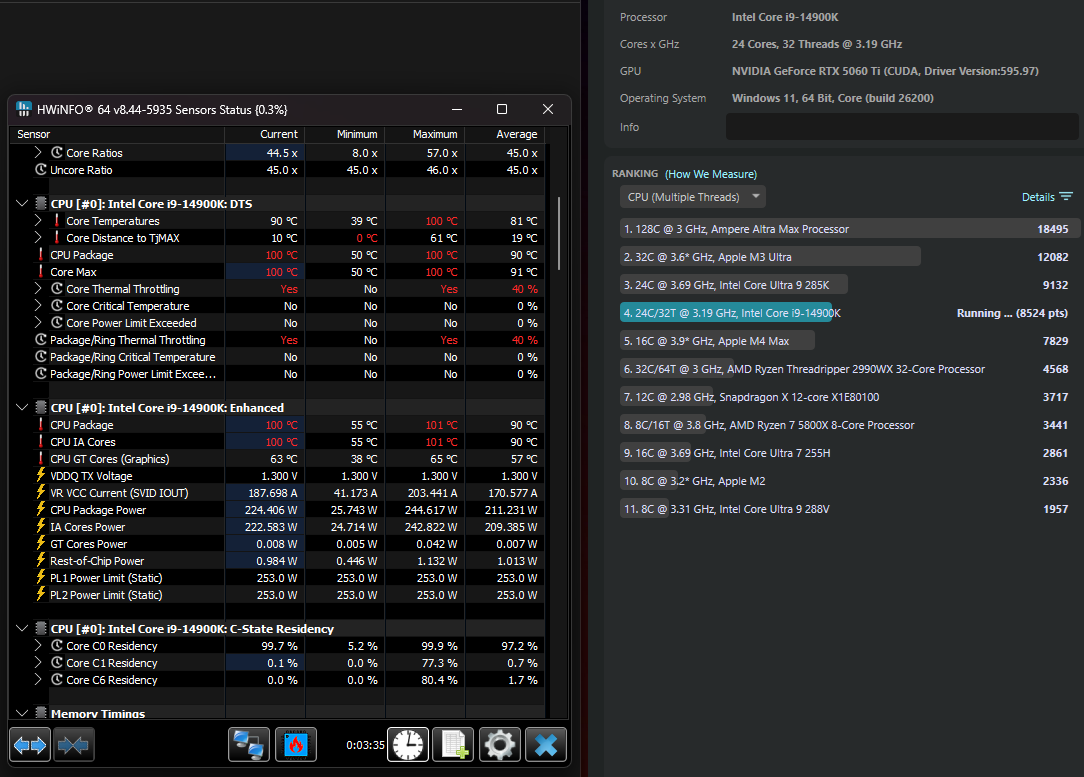
Task: Select the Ampere Altra Max Processor ranking entry
Action: click(848, 229)
